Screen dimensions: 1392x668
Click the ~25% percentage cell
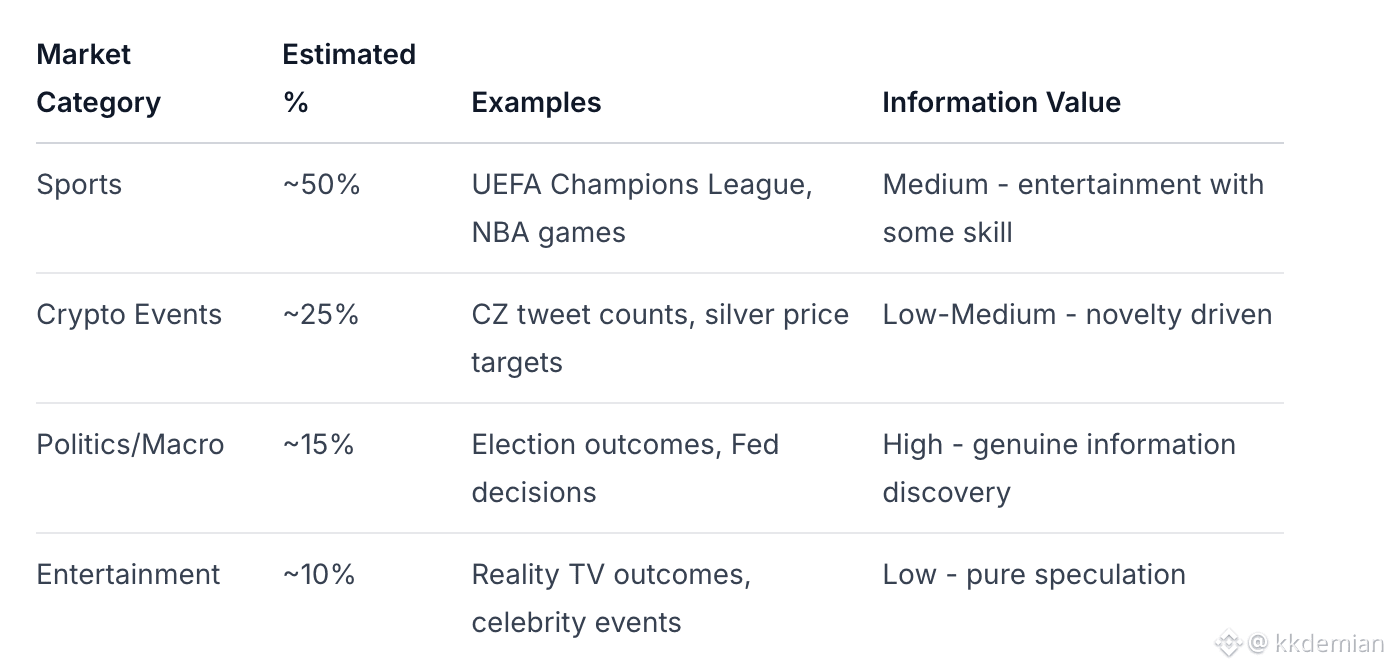pos(320,314)
